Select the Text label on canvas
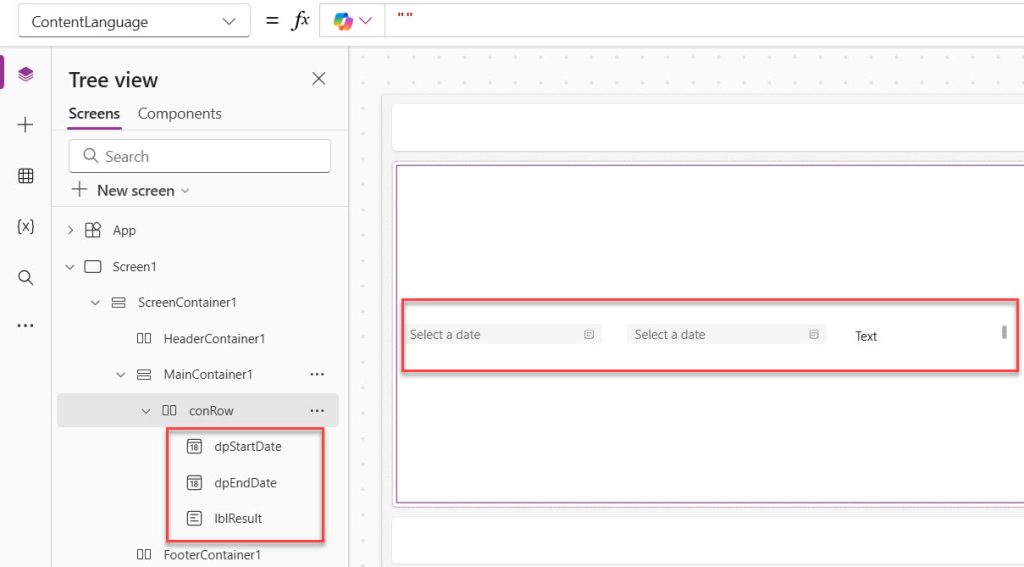 click(x=866, y=336)
